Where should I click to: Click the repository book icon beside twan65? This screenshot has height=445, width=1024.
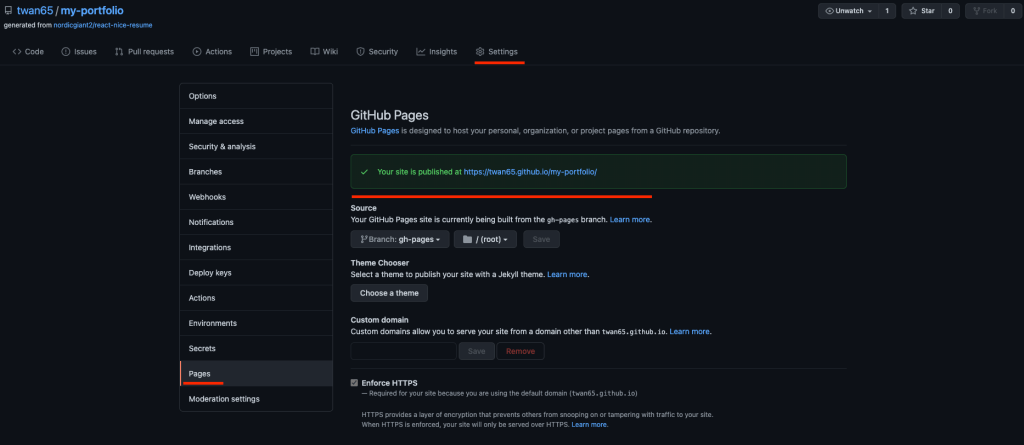[8, 10]
